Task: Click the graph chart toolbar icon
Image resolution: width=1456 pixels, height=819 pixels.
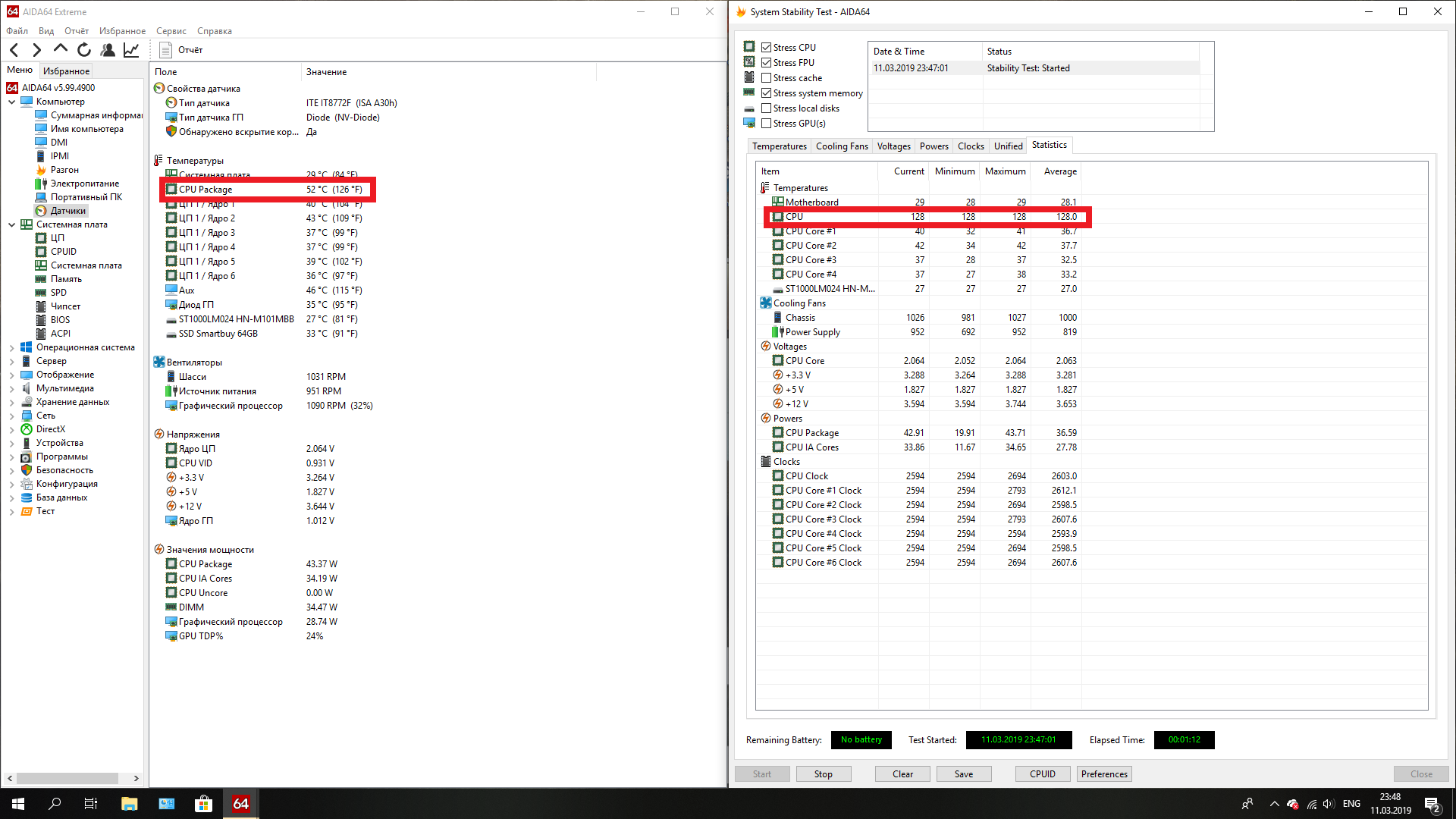Action: coord(131,50)
